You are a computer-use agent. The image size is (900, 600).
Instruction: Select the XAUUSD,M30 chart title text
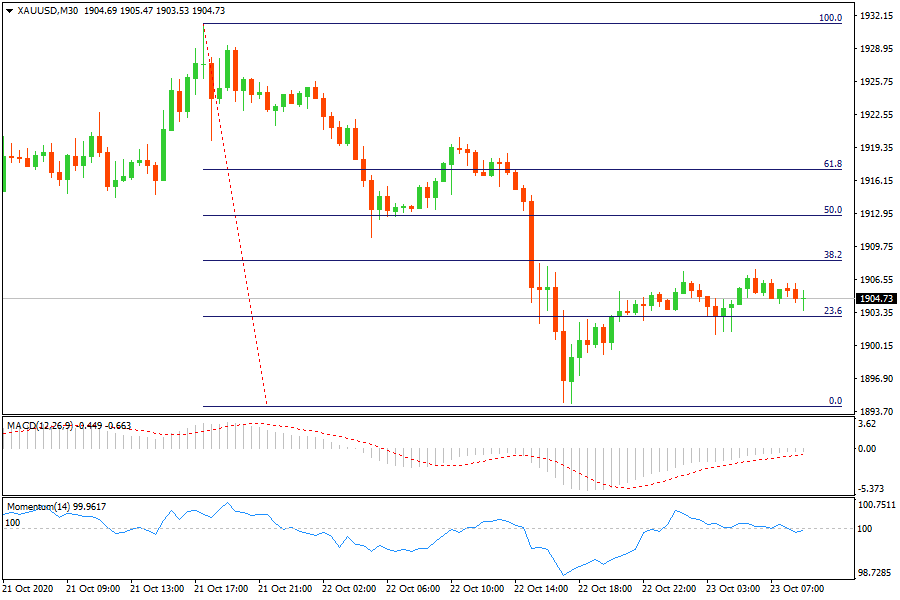52,10
